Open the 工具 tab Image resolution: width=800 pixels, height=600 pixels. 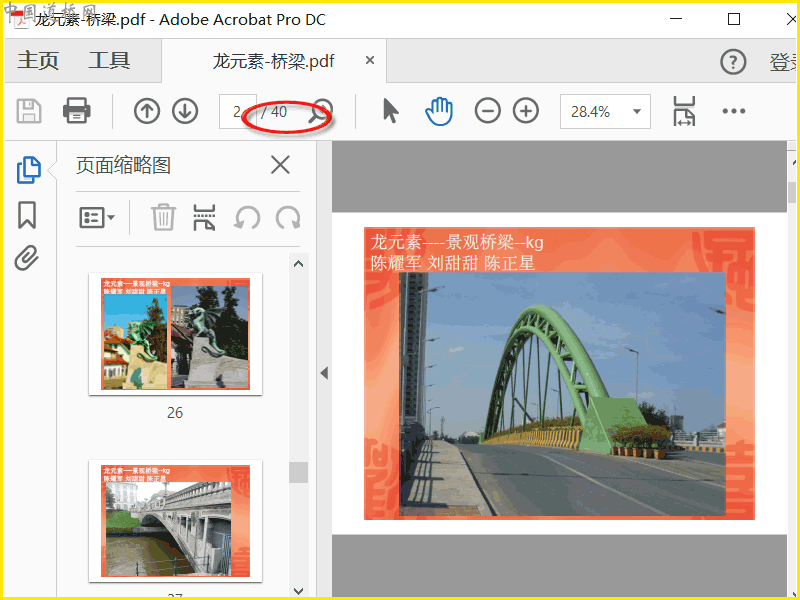click(109, 61)
